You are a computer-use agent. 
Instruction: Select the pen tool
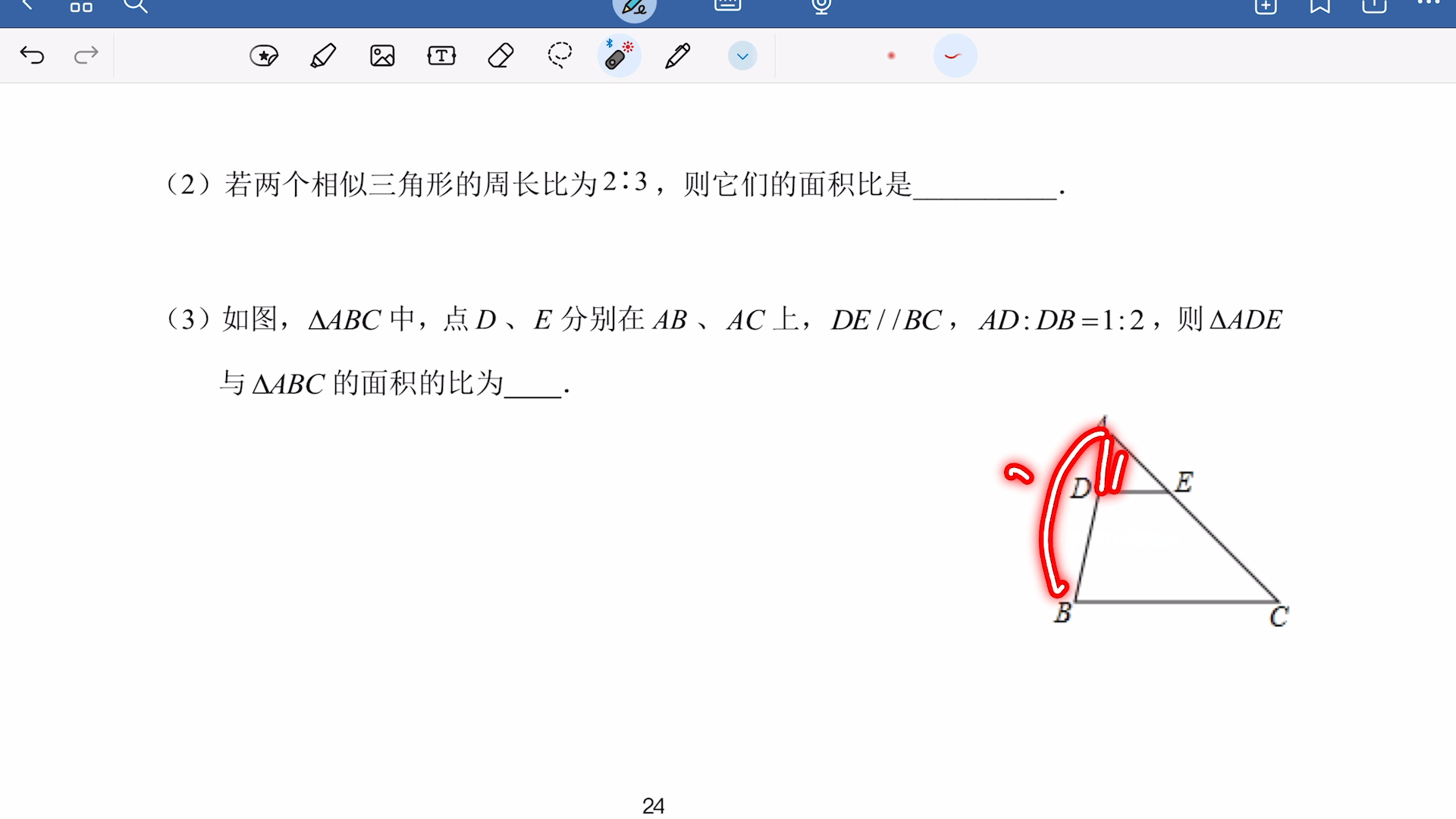679,55
